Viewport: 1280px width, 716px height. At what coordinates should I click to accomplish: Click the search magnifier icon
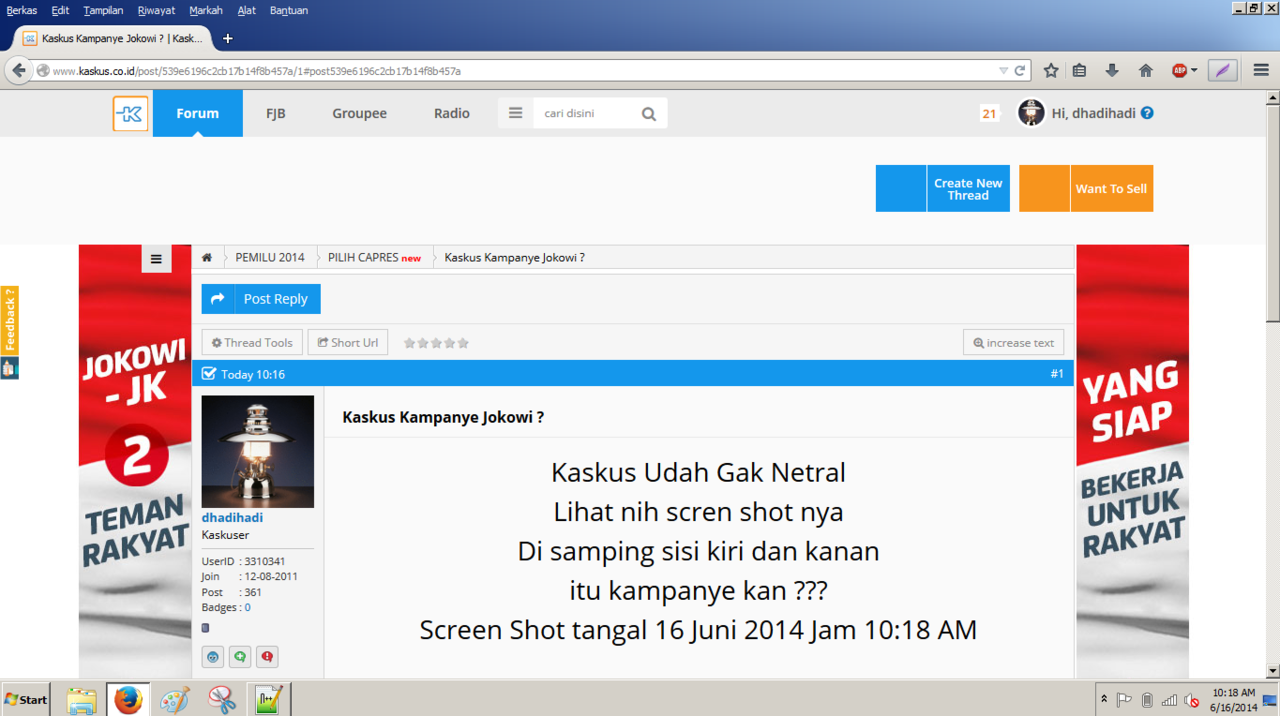coord(649,114)
